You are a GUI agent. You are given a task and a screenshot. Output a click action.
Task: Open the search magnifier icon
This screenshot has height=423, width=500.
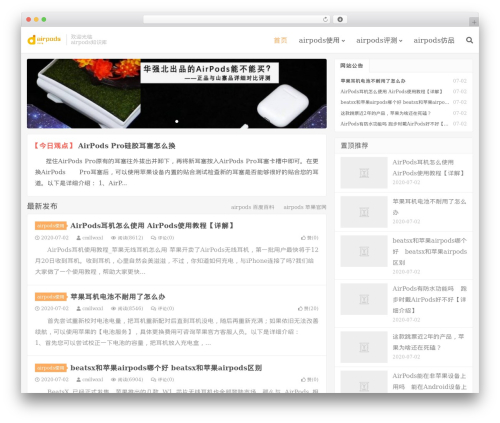pyautogui.click(x=469, y=40)
